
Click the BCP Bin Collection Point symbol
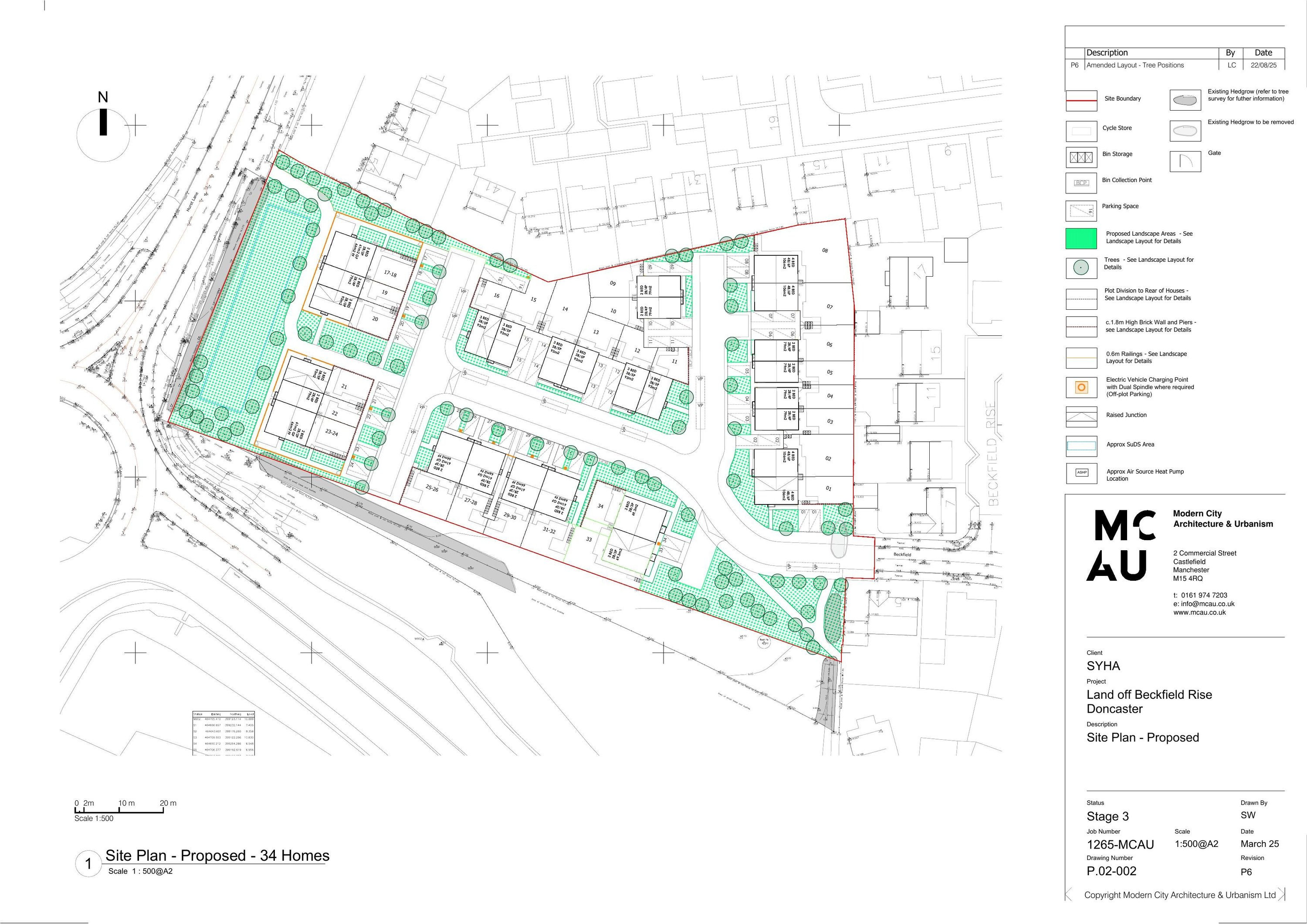tap(1081, 183)
